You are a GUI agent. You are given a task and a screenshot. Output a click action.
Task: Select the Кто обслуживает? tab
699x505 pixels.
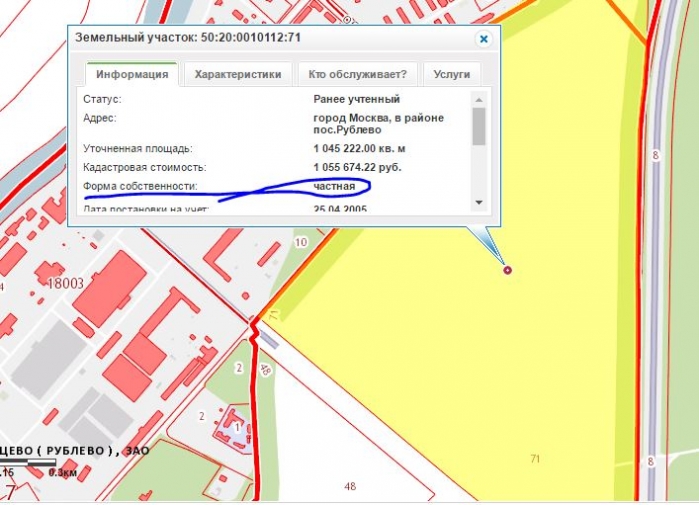357,74
